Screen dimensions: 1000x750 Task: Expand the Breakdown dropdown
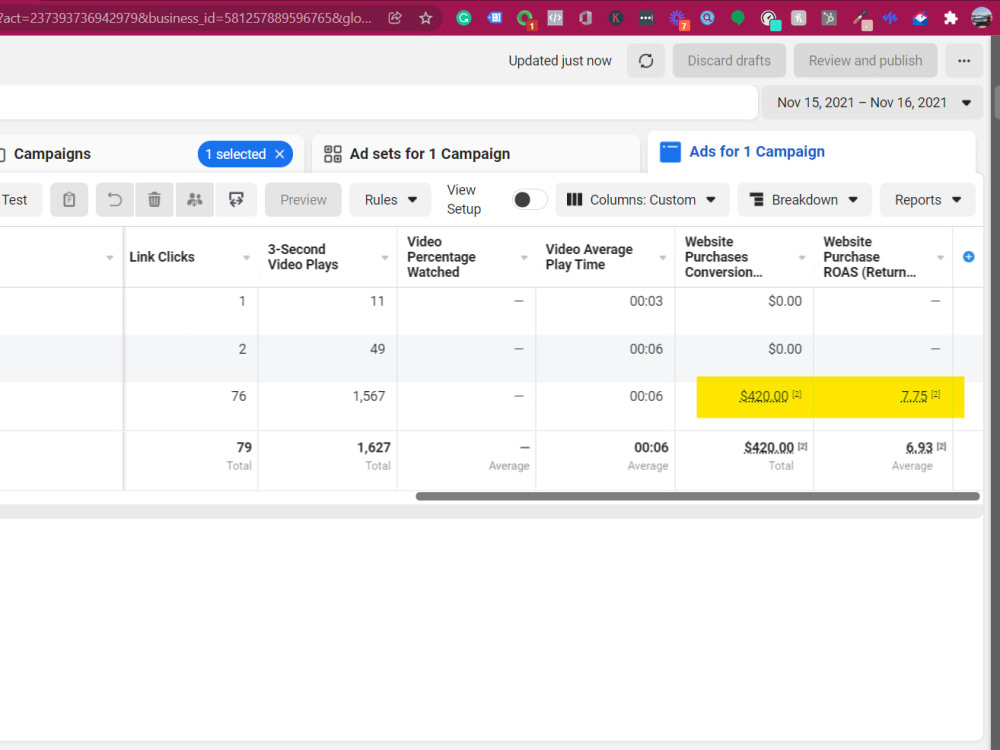click(804, 200)
